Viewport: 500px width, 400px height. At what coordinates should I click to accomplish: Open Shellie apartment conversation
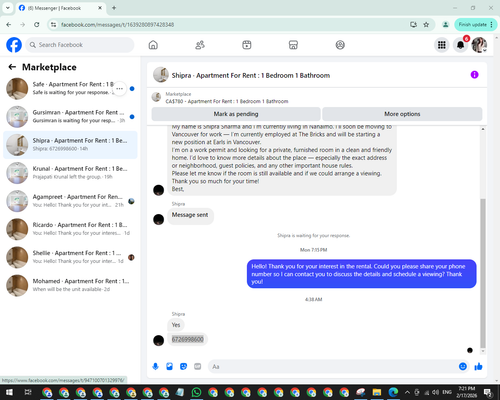point(70,257)
